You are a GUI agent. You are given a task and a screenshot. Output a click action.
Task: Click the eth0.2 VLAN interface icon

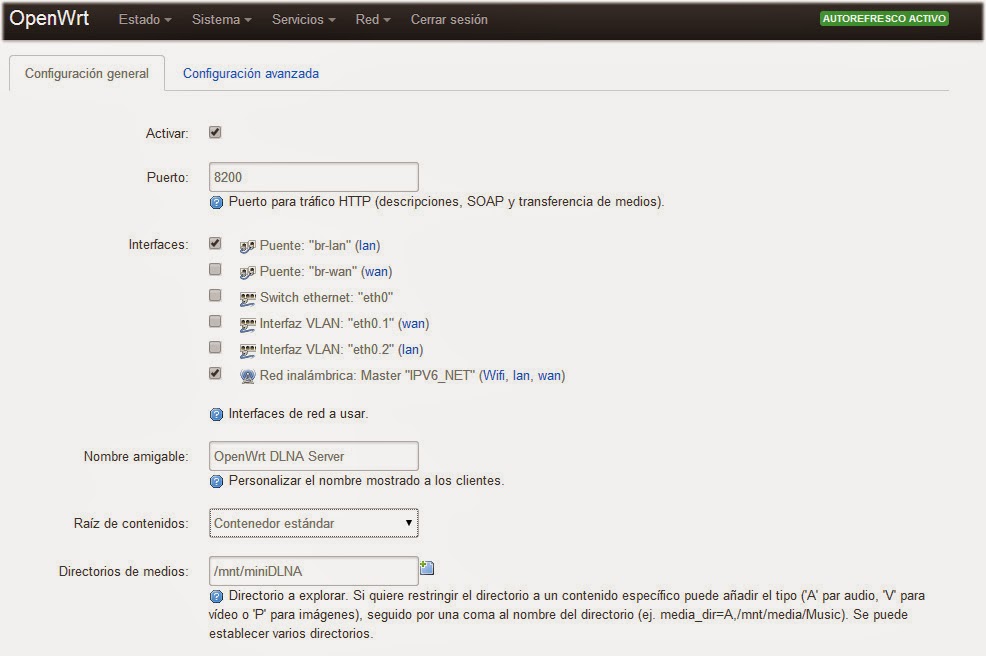point(248,350)
